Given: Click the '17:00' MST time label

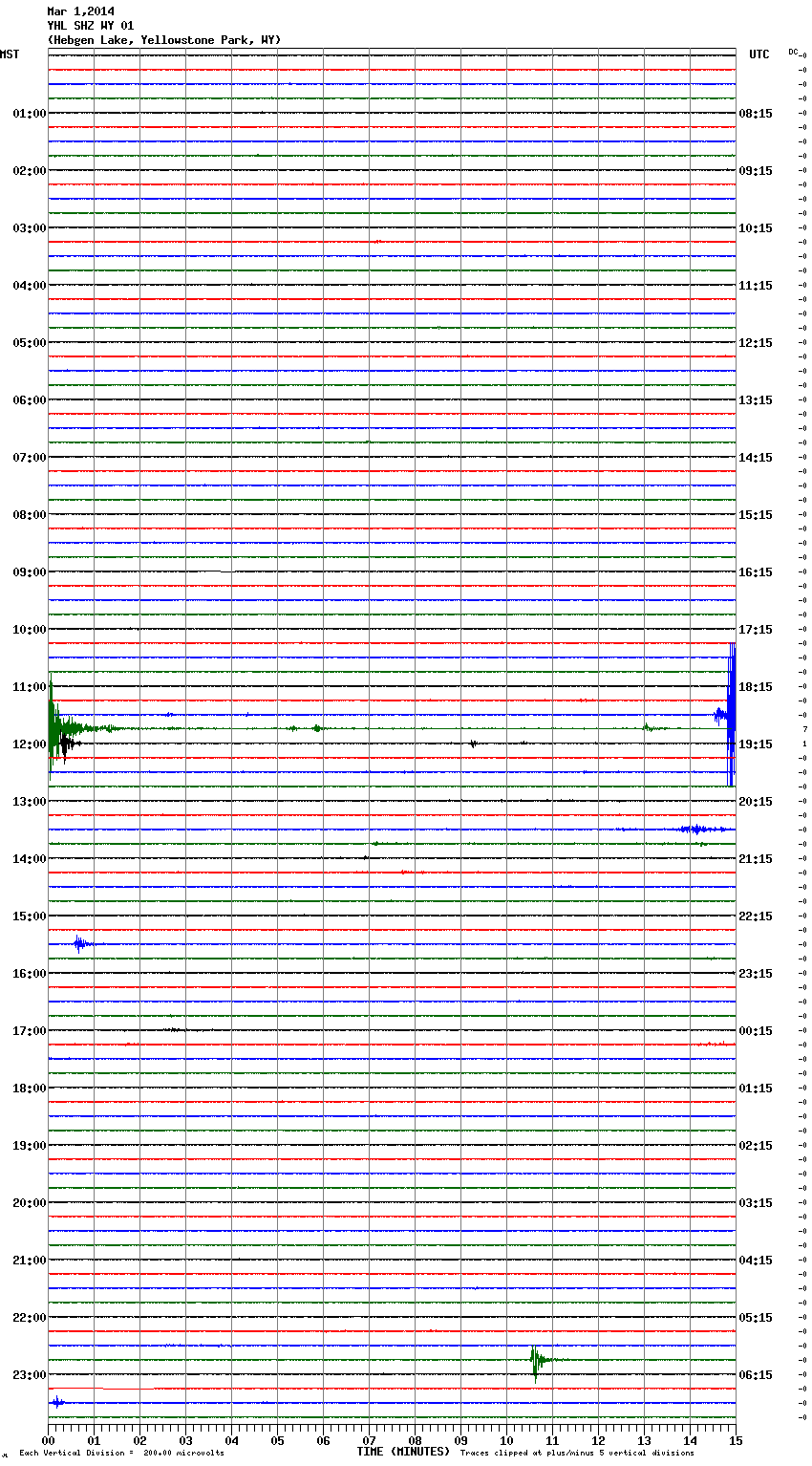Looking at the screenshot, I should tap(29, 1031).
